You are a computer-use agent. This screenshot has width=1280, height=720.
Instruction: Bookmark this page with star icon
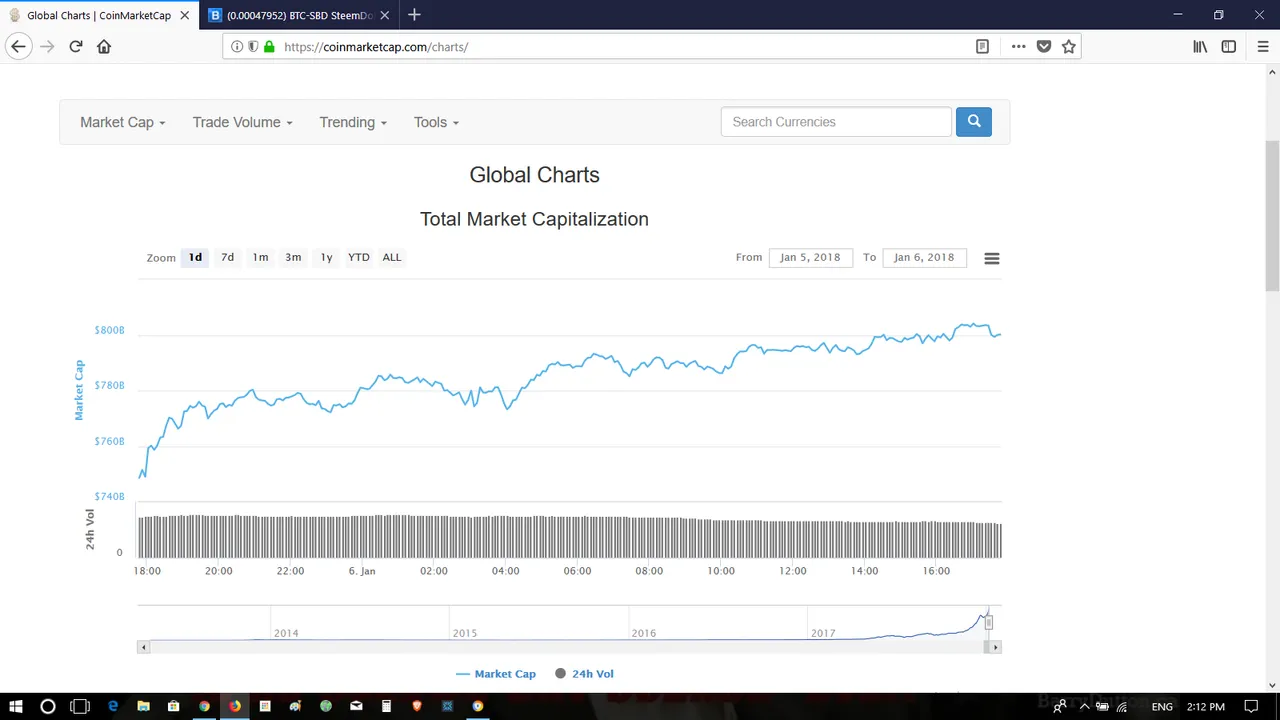pos(1068,46)
